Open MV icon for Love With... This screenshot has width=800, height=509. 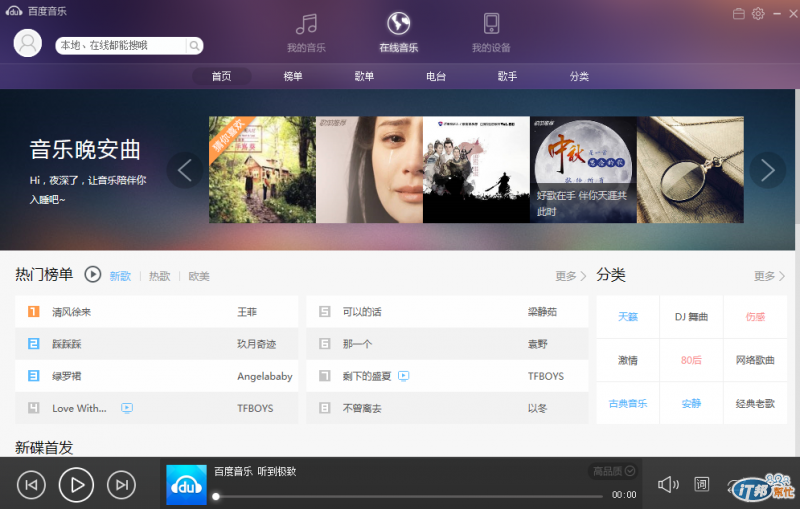127,408
